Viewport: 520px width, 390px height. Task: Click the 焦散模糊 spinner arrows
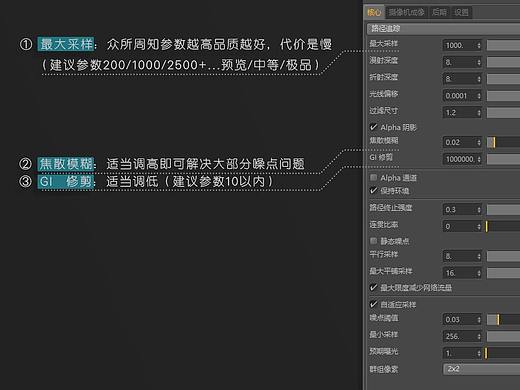(479, 142)
